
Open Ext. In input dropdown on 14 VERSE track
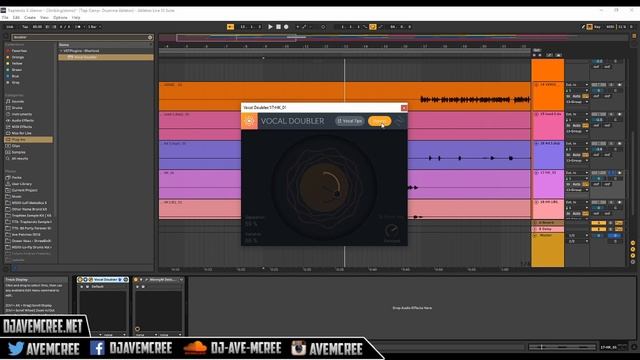577,85
